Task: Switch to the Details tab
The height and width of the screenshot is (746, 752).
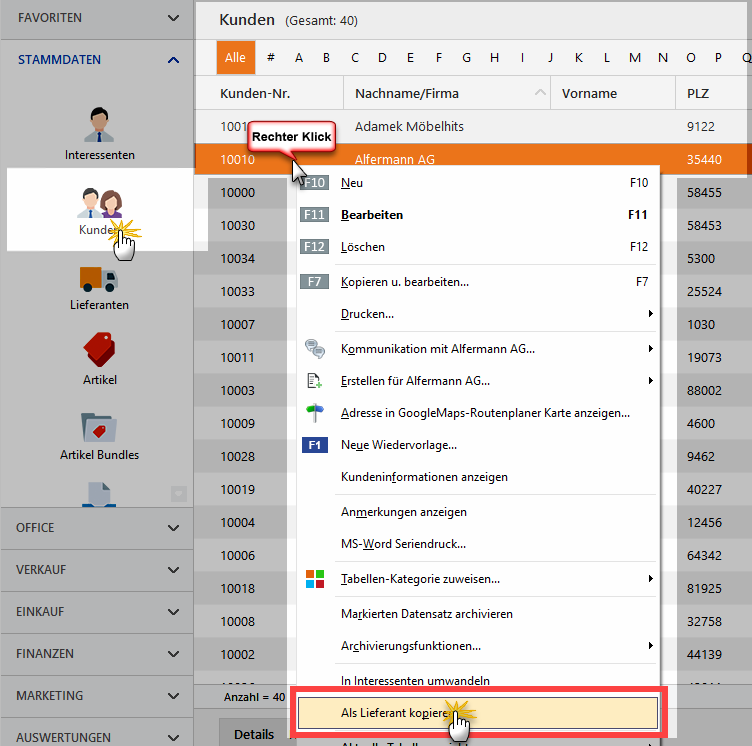Action: click(254, 734)
